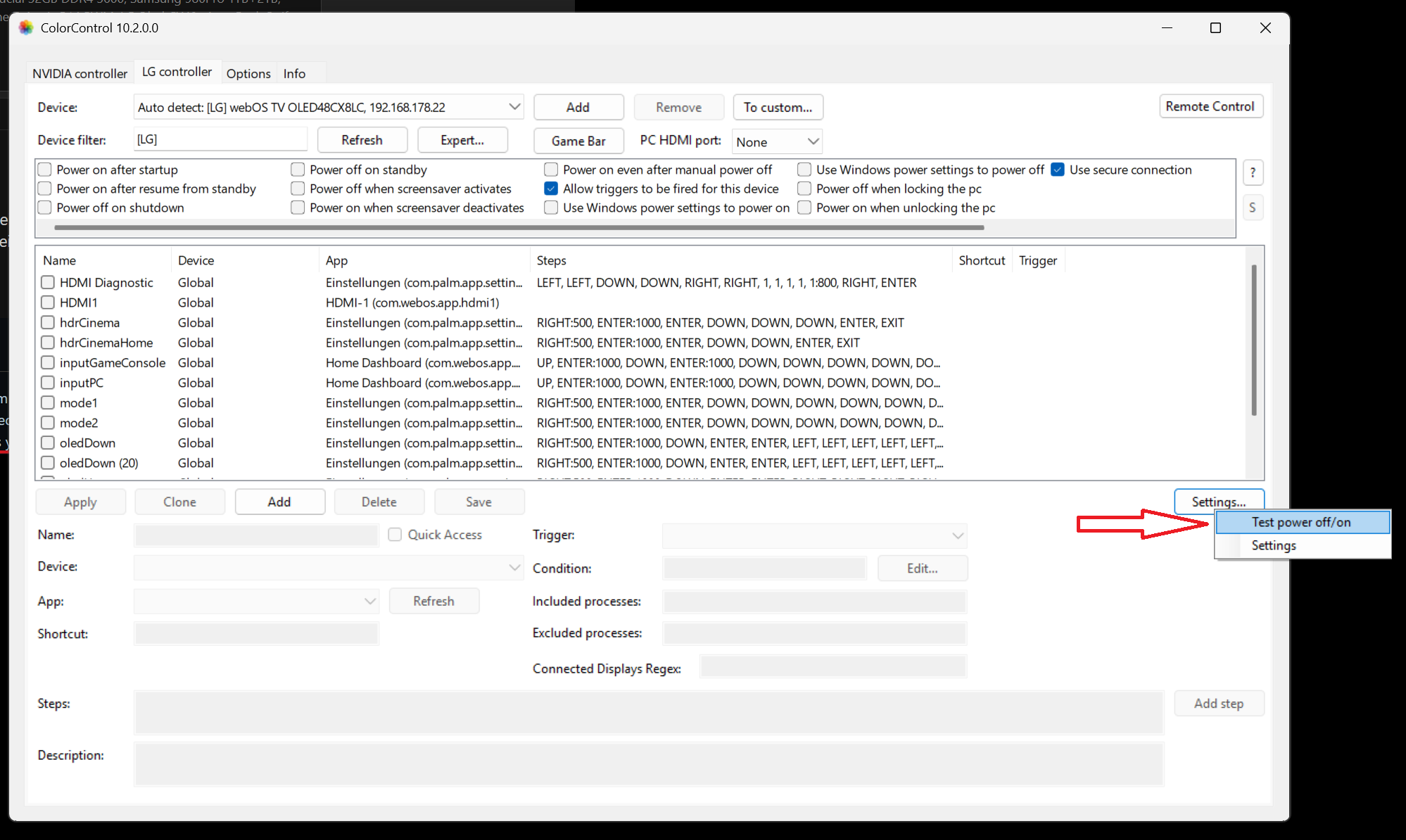Screen dimensions: 1406x840
Task: Toggle Allow triggers to be fired checkbox
Action: click(x=551, y=189)
